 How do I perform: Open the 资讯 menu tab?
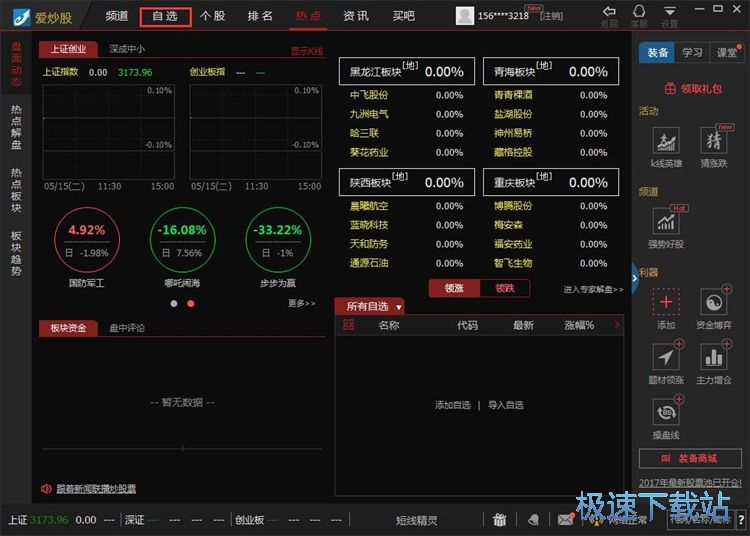point(356,16)
